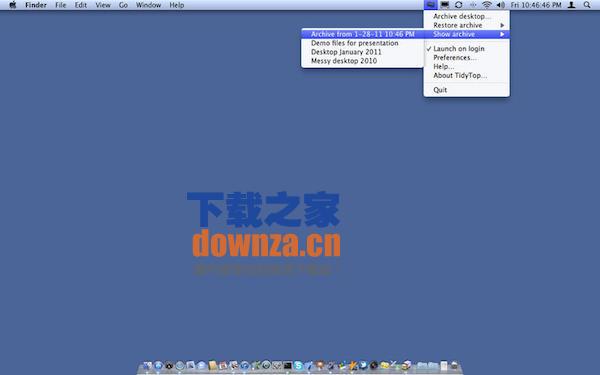Show Messy desktop 2010 archive
Image resolution: width=600 pixels, height=375 pixels.
pyautogui.click(x=362, y=60)
